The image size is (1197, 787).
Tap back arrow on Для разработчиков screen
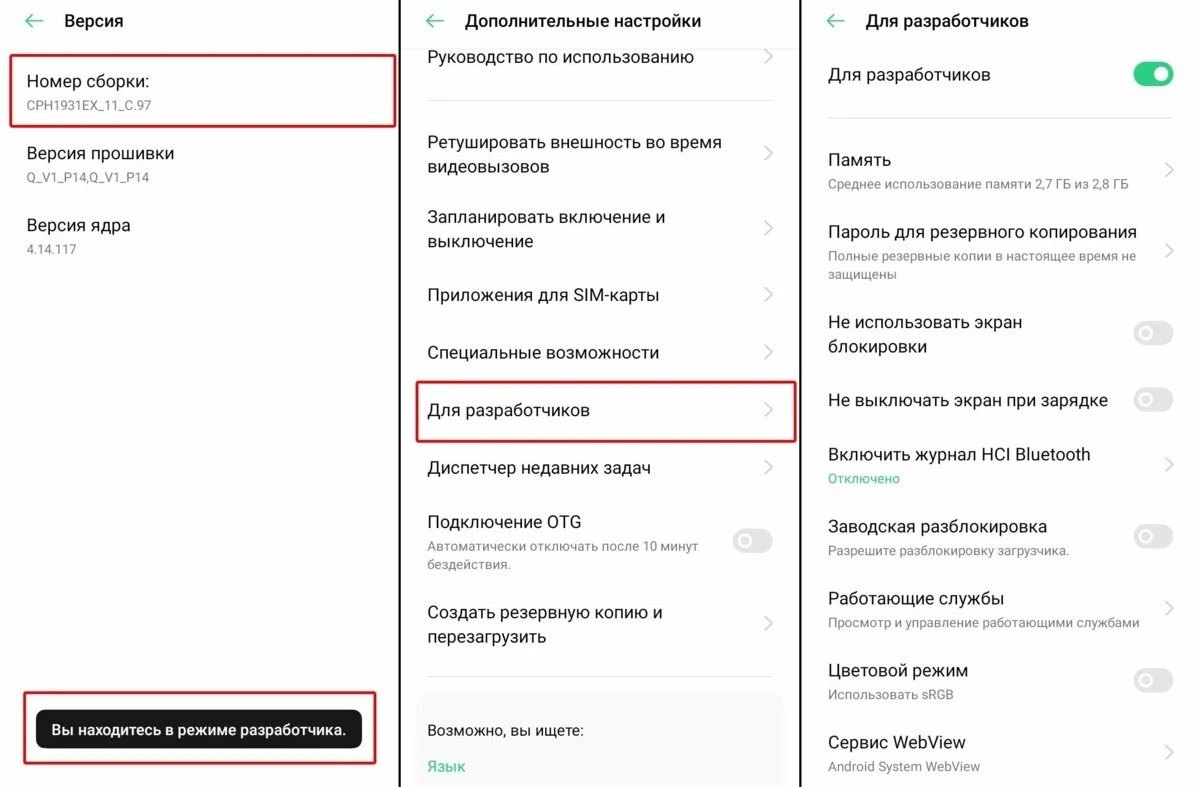(835, 20)
